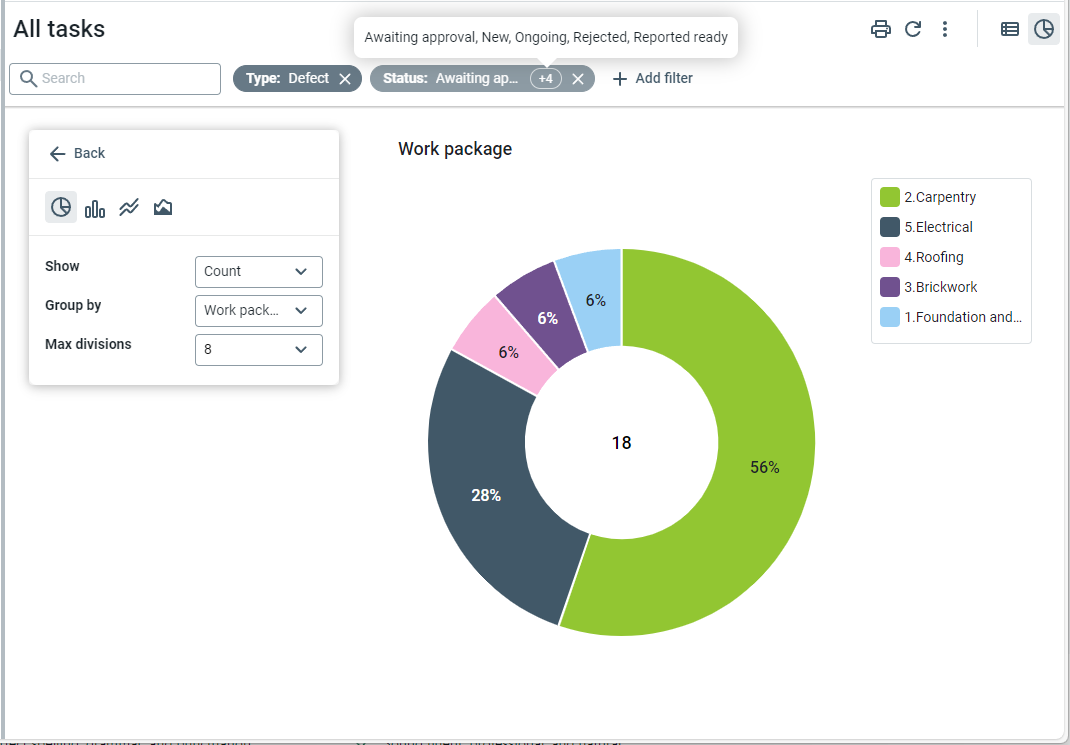Switch to chart view
1070x745 pixels.
coord(1043,29)
